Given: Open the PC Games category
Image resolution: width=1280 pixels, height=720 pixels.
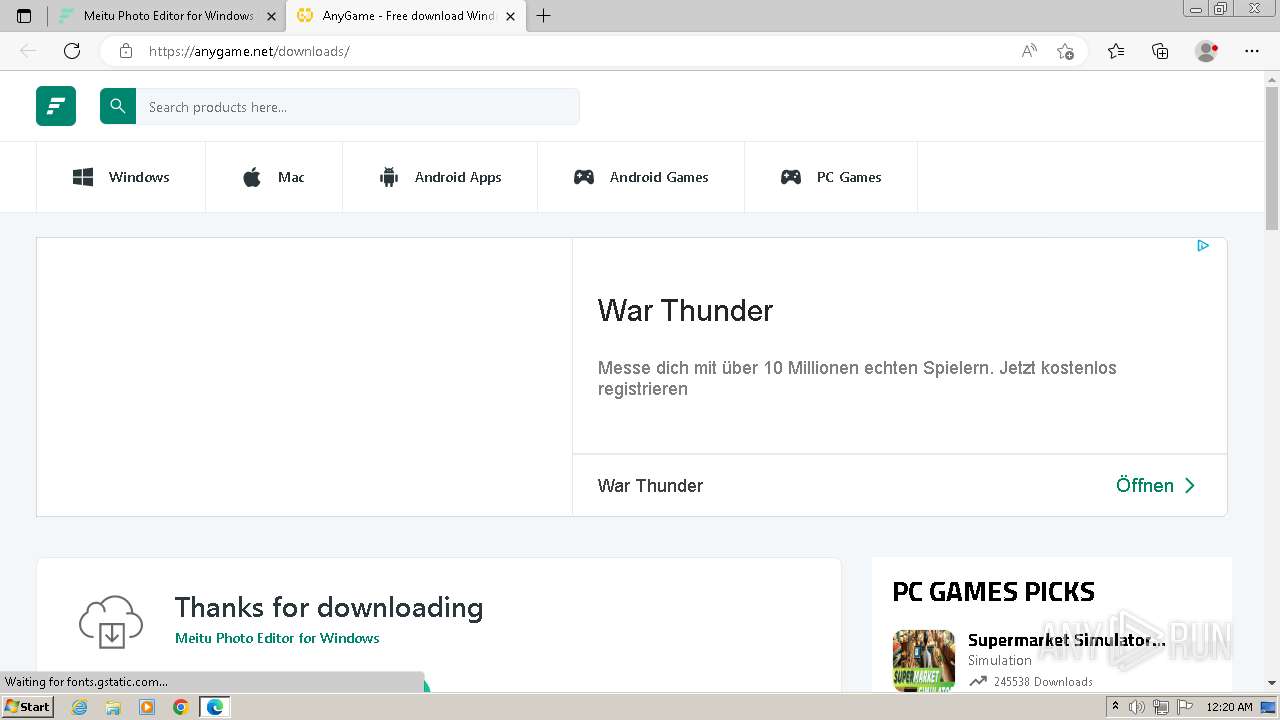Looking at the screenshot, I should pyautogui.click(x=831, y=177).
